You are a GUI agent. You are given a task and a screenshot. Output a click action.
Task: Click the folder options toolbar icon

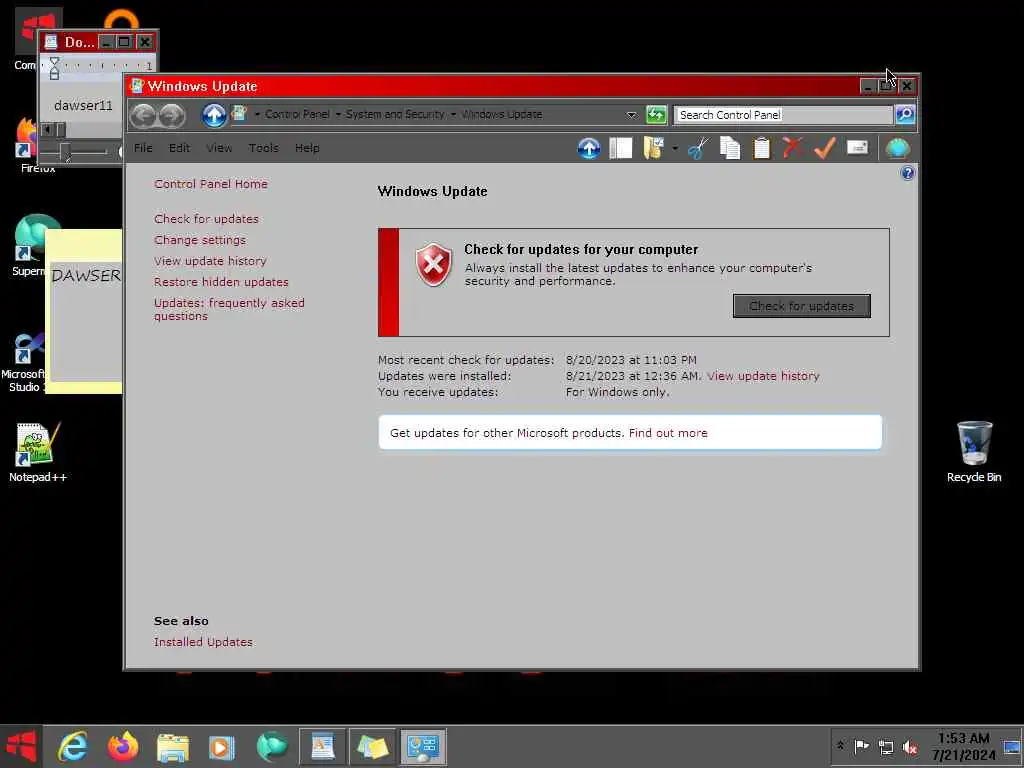point(654,148)
